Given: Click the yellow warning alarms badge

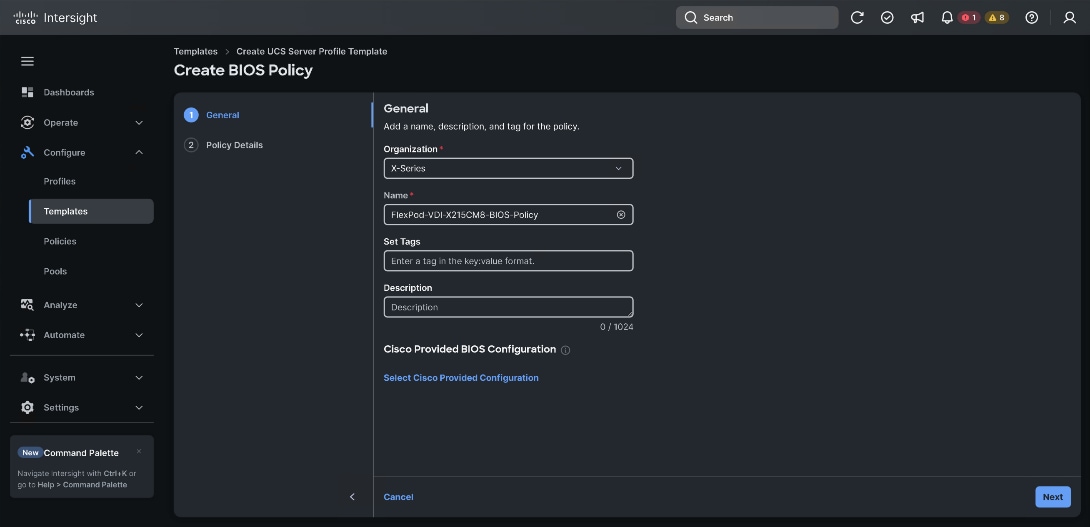Looking at the screenshot, I should [997, 17].
